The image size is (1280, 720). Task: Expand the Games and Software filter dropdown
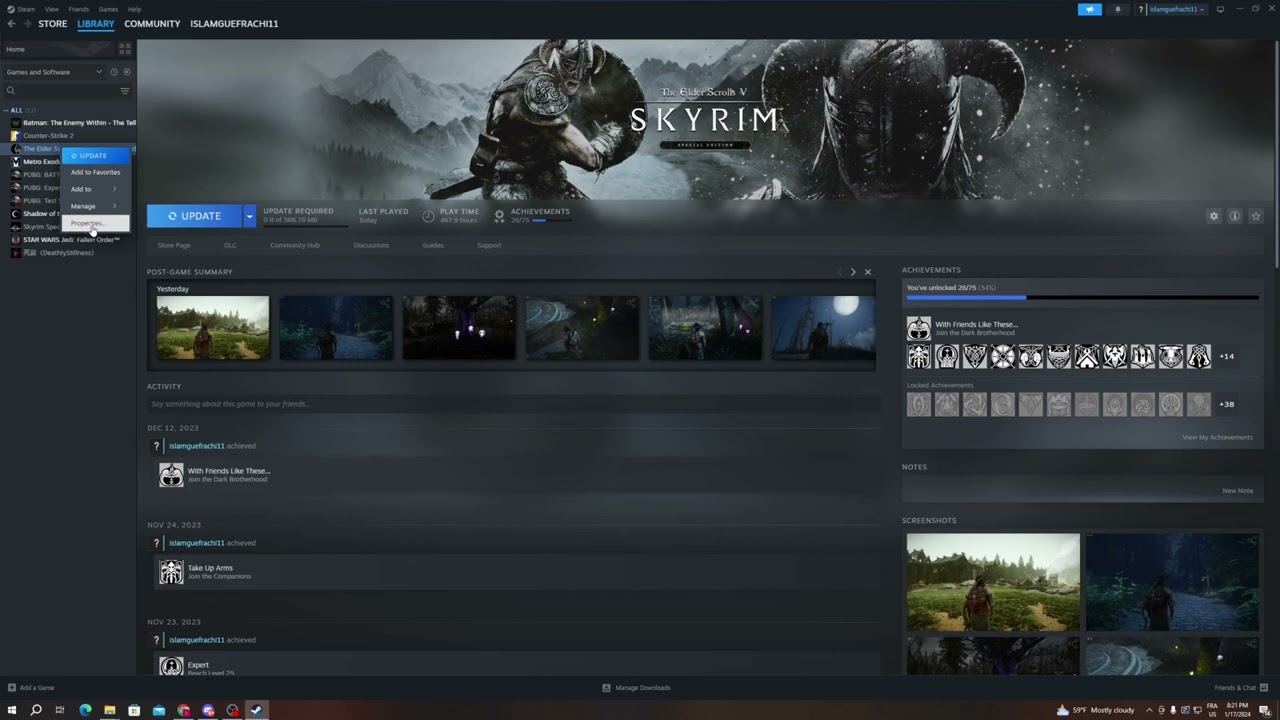(x=54, y=72)
